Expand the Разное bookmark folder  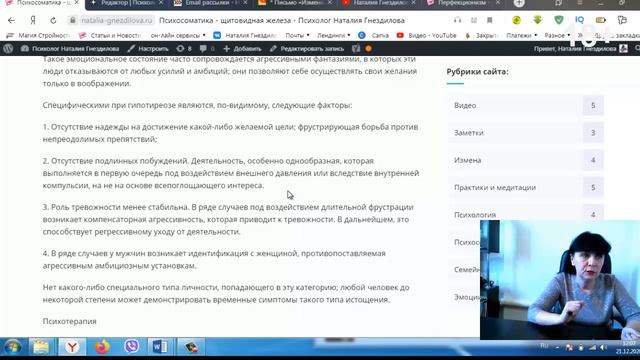coord(557,36)
